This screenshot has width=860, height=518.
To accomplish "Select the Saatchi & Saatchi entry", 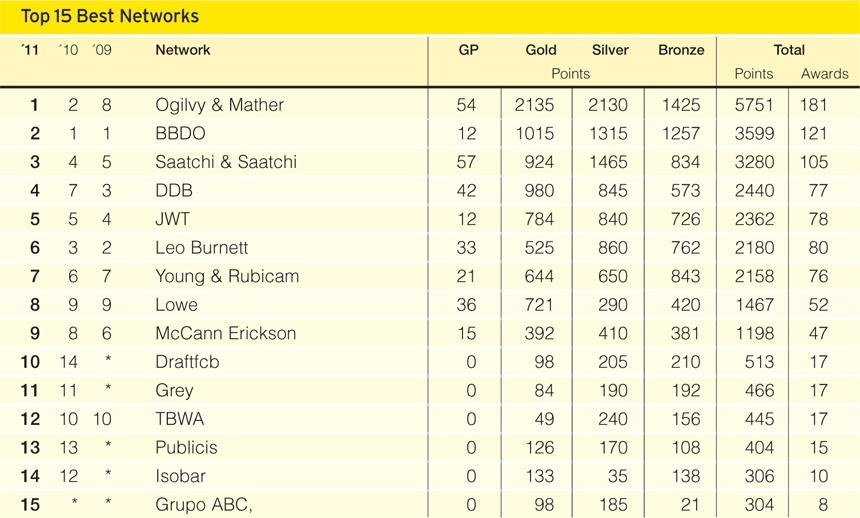I will 226,162.
